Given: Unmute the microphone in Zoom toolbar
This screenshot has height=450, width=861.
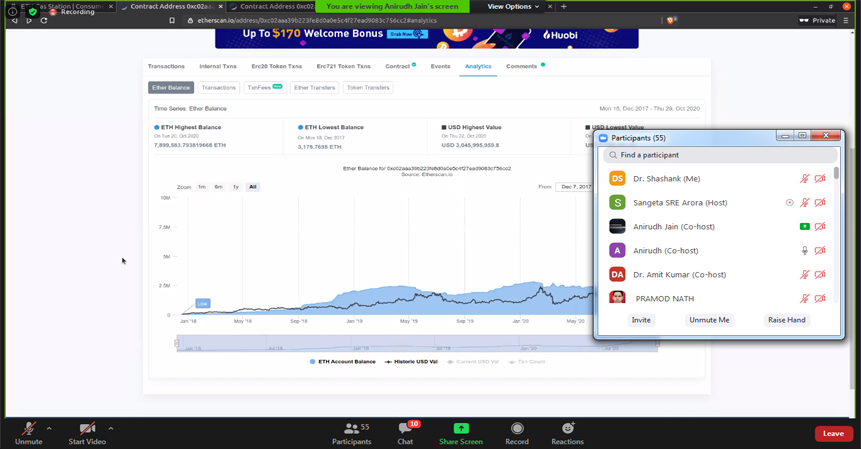Looking at the screenshot, I should (x=28, y=428).
